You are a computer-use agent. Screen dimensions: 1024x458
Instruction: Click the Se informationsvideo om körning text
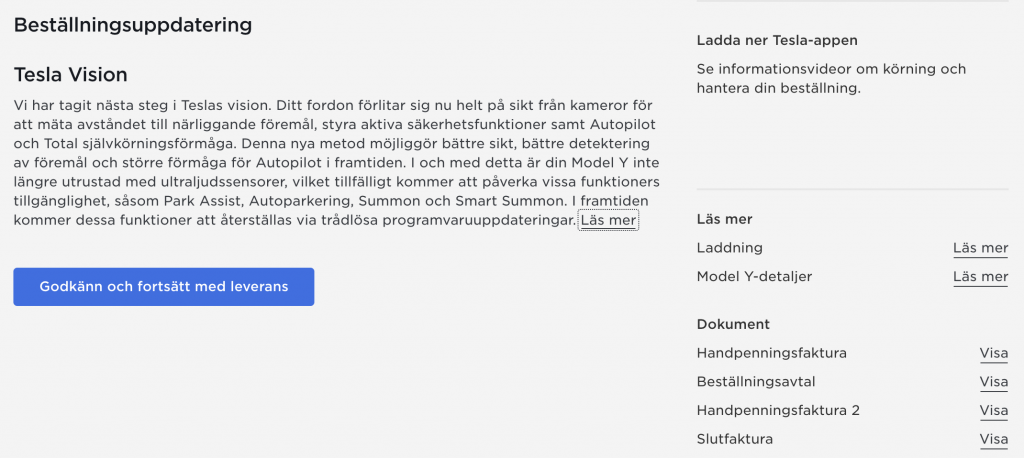tap(831, 70)
